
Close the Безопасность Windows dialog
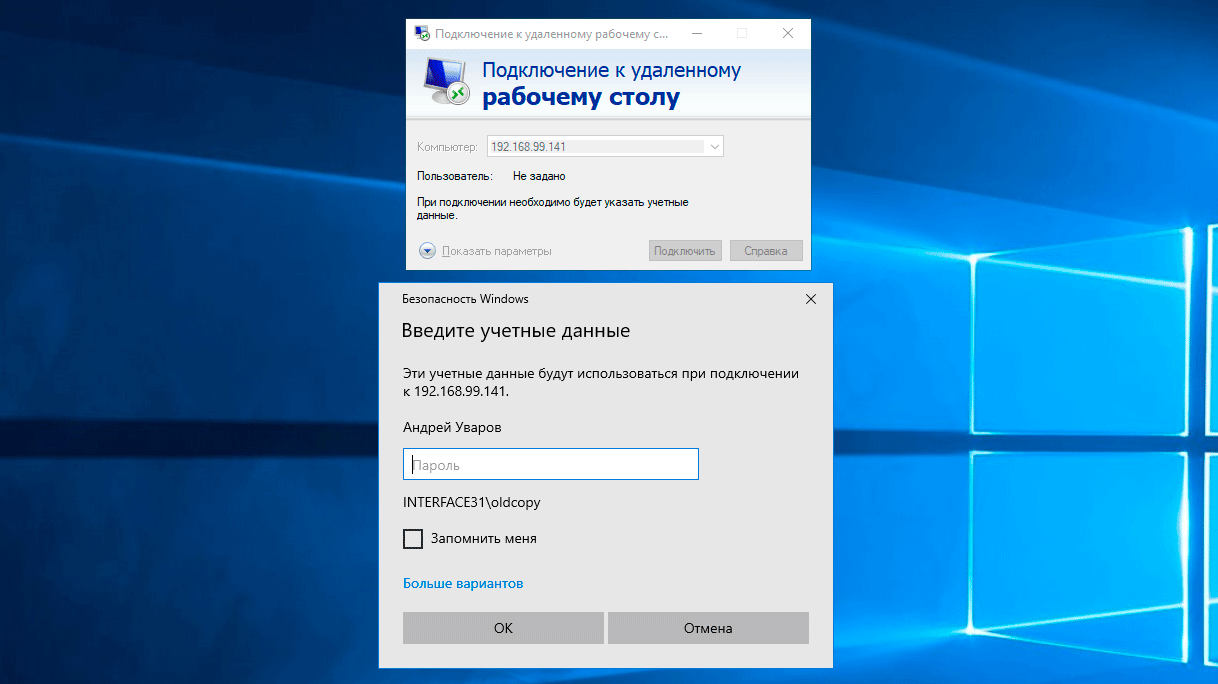coord(811,299)
